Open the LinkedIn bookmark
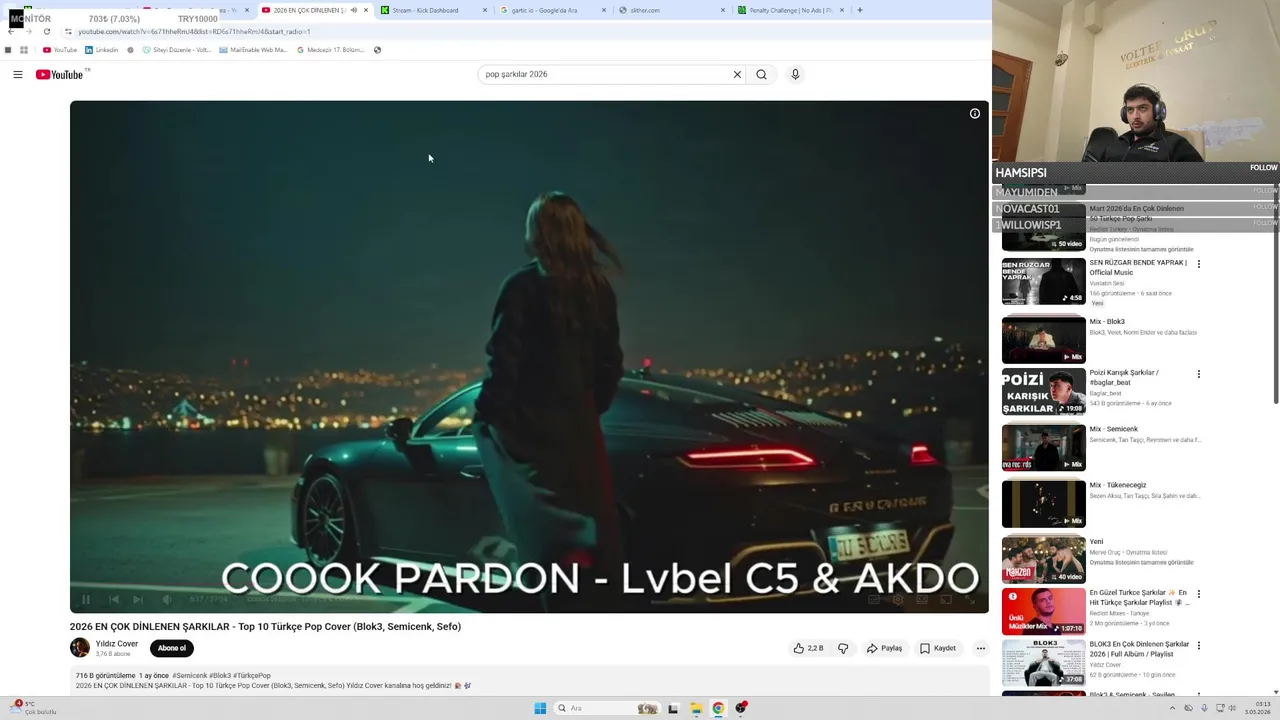 tap(102, 50)
